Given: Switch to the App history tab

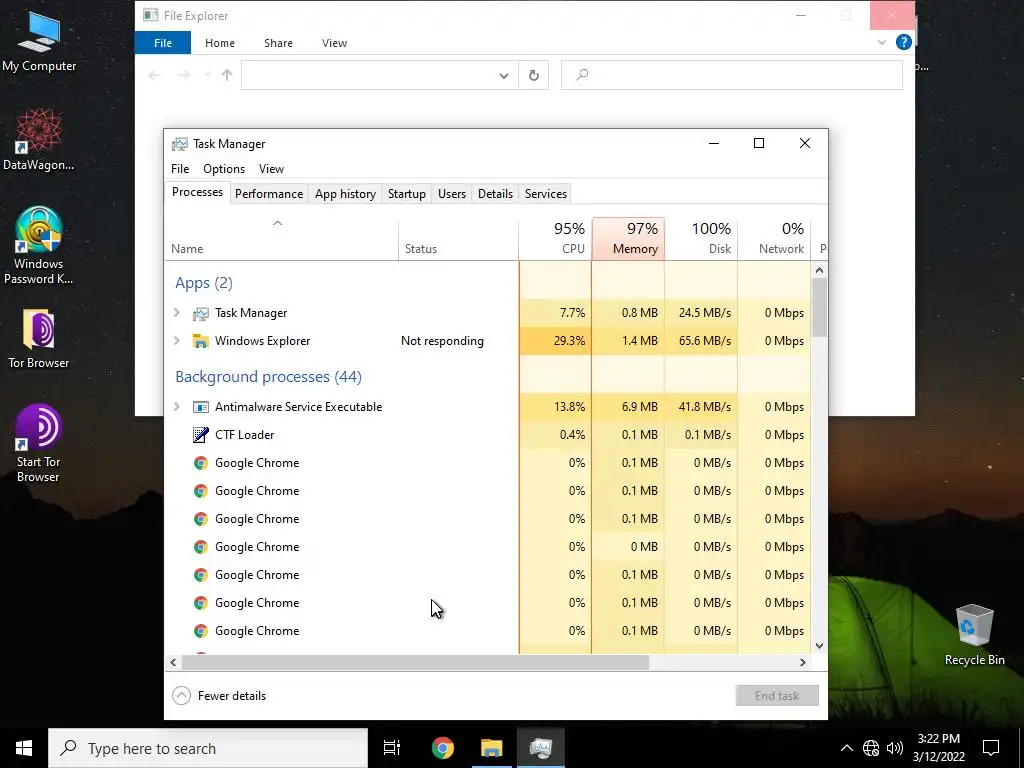Looking at the screenshot, I should 345,194.
